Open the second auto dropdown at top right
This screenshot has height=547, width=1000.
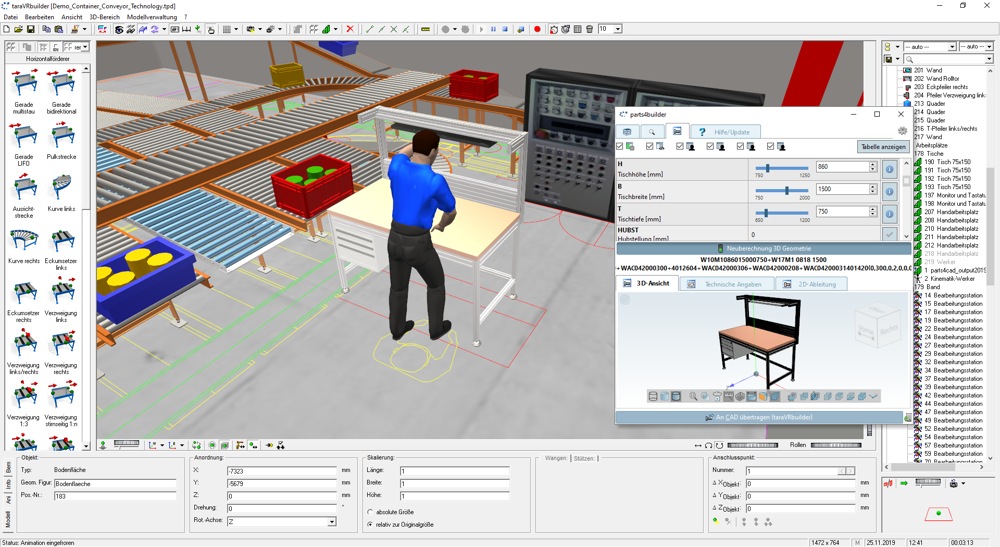pyautogui.click(x=989, y=47)
